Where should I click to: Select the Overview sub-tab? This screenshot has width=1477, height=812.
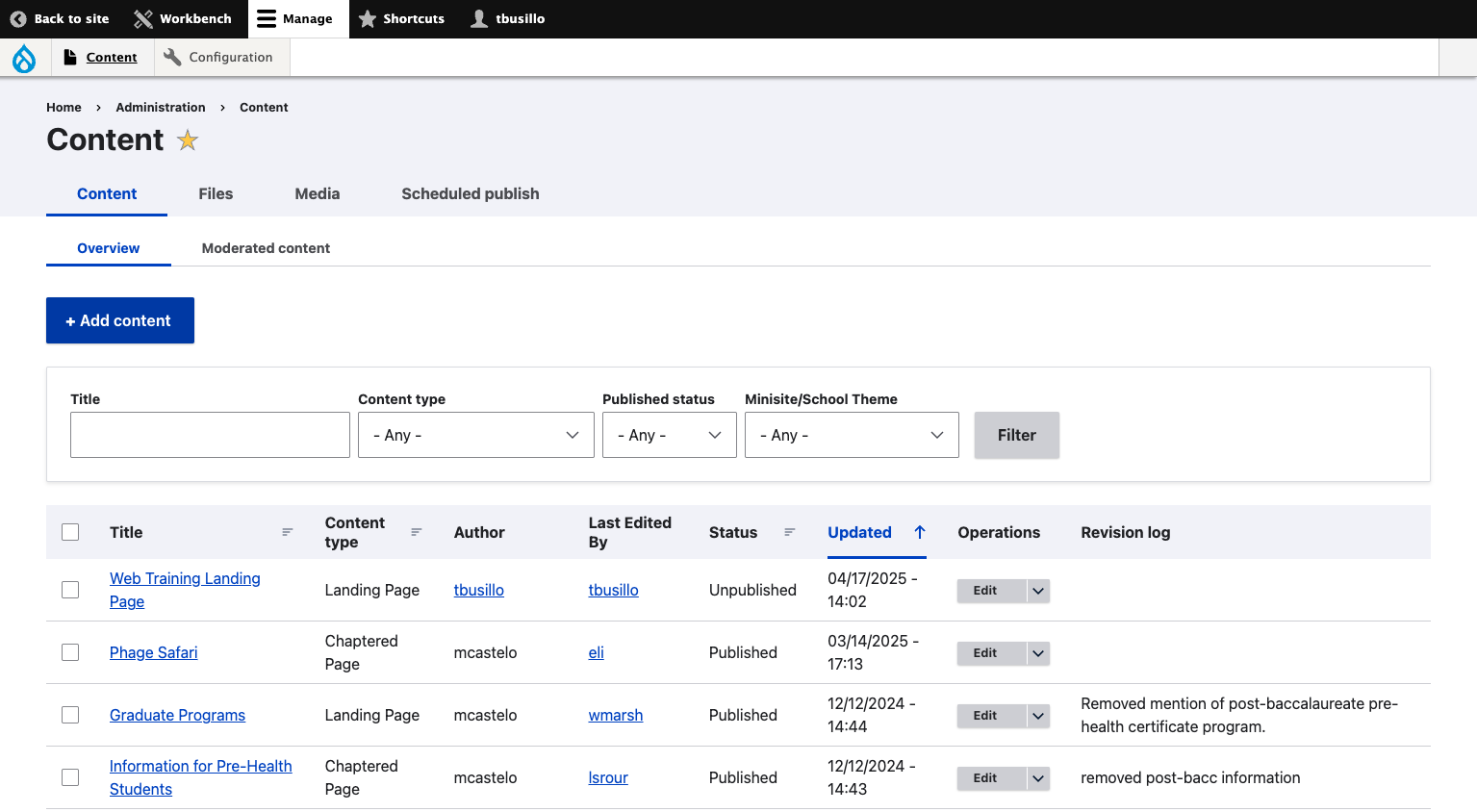tap(109, 248)
